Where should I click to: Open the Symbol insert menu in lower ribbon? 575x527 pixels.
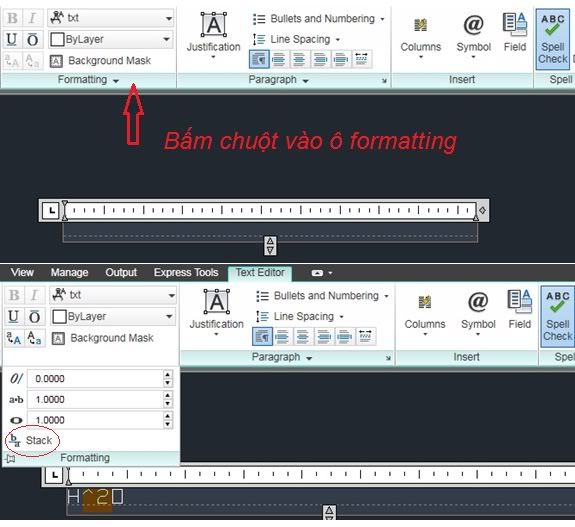click(x=478, y=314)
